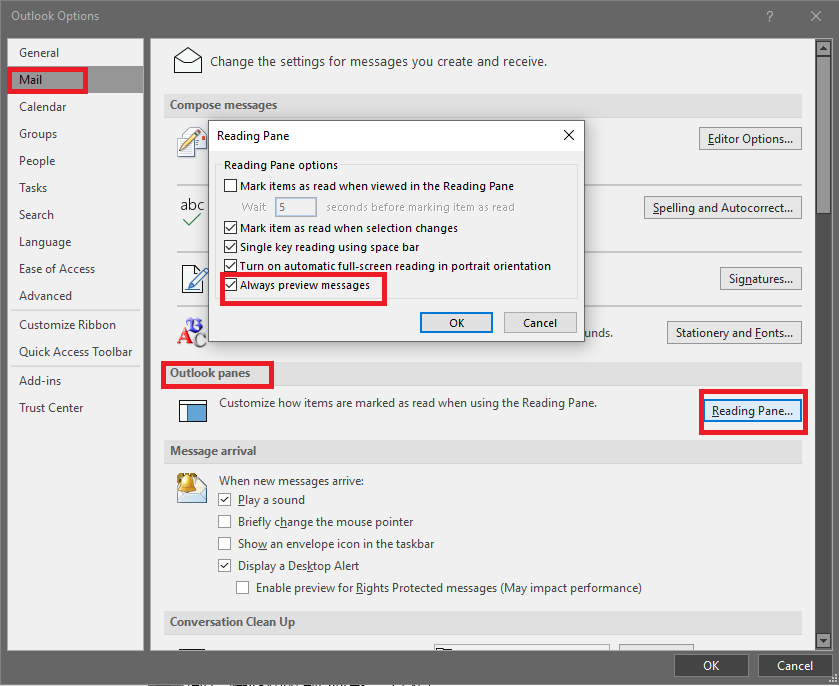The width and height of the screenshot is (839, 686).
Task: Uncheck Always preview messages
Action: click(231, 285)
